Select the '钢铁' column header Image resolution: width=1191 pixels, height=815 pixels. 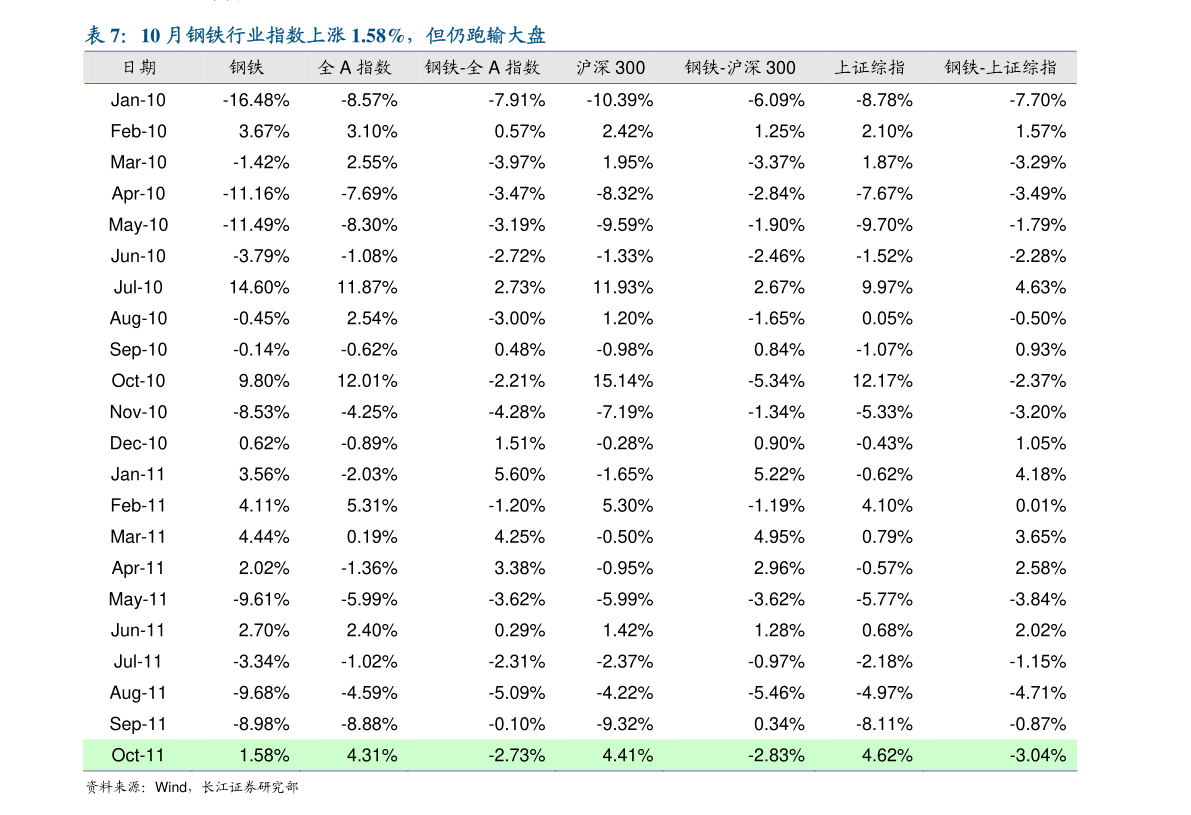click(246, 68)
